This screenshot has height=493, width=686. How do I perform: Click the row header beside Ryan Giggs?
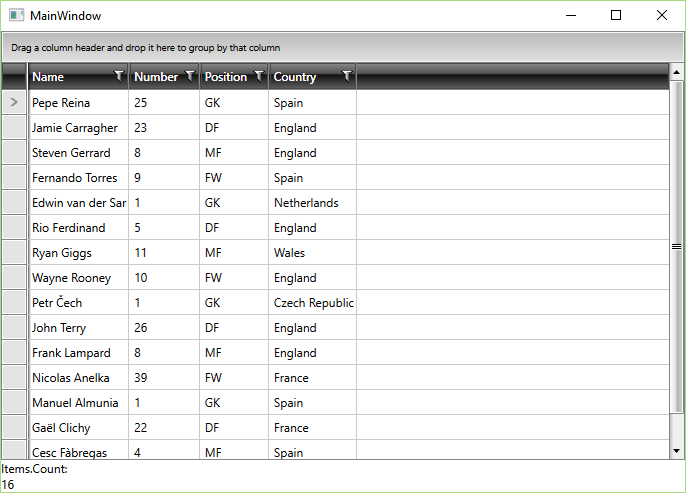point(14,253)
